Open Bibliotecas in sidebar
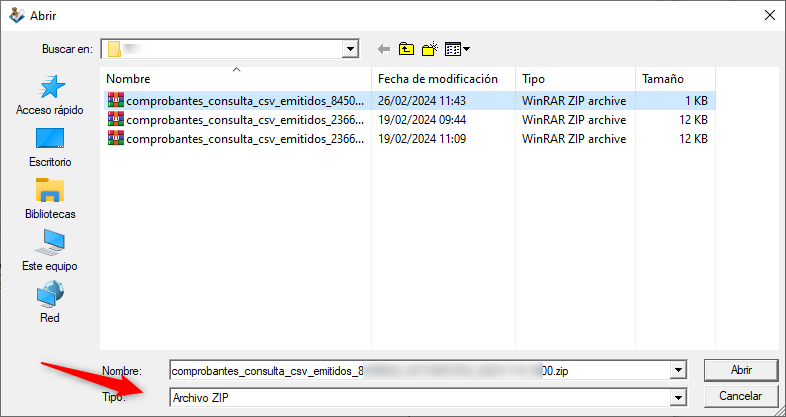Screen dimensions: 786x417 coord(49,199)
